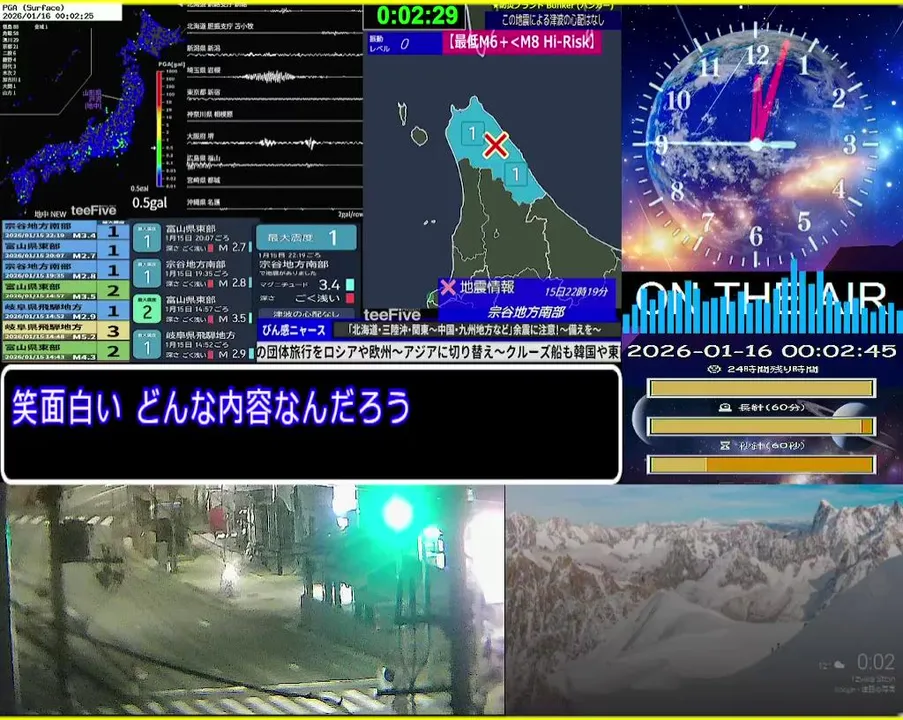This screenshot has height=720, width=903.
Task: Click intensity 1 badge of 19:35 宗谷地方南部 card
Action: point(147,274)
